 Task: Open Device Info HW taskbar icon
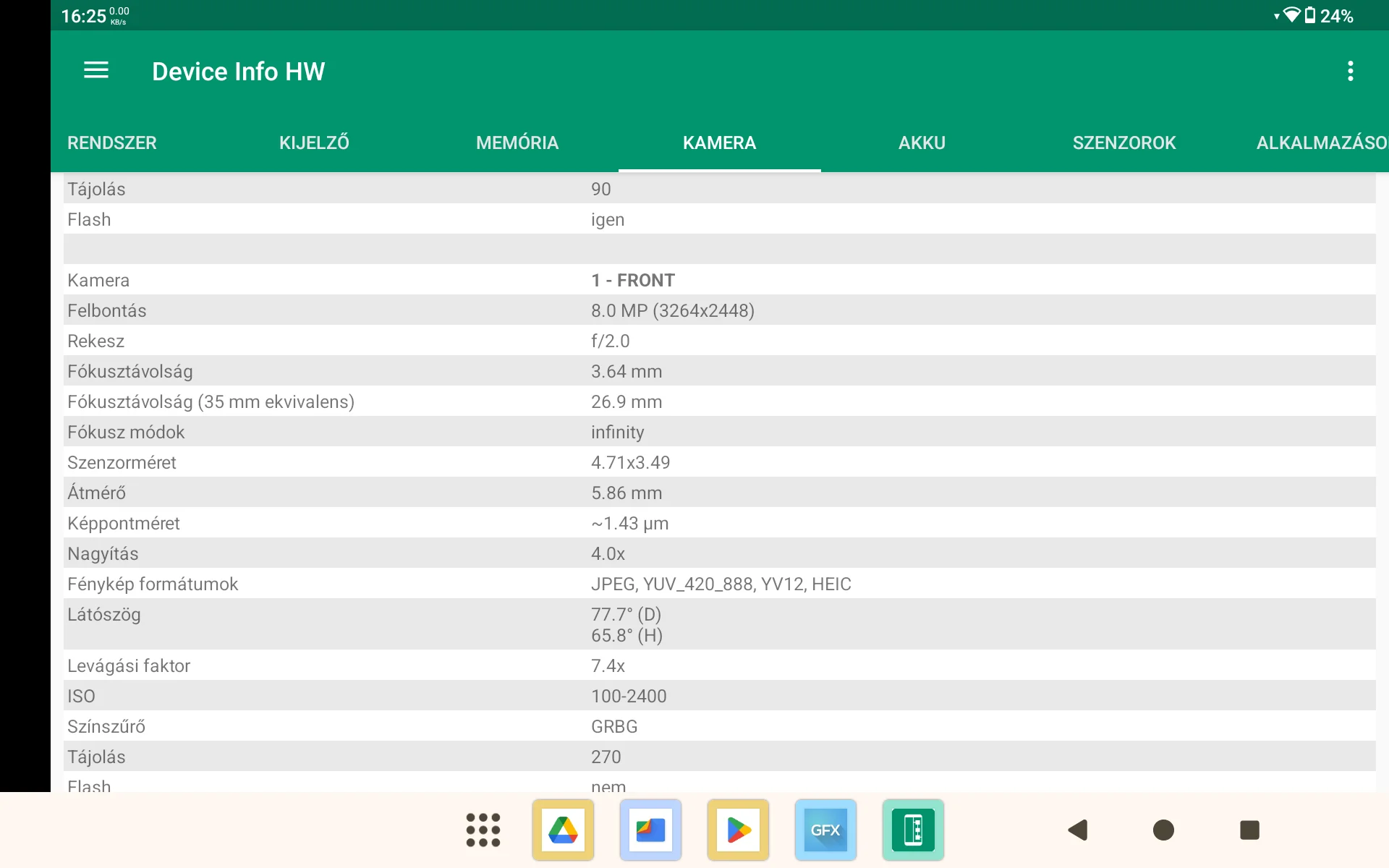[x=913, y=830]
